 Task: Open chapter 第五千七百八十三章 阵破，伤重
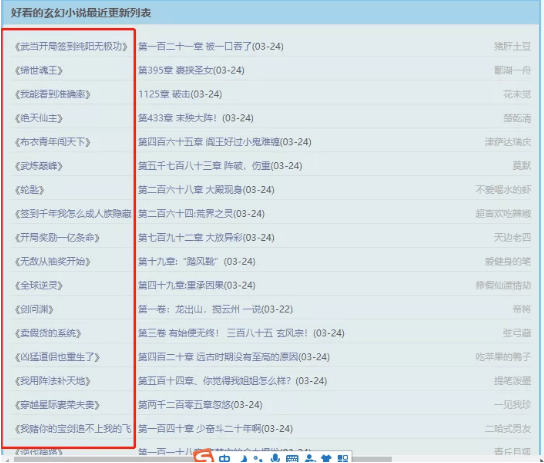[220, 166]
